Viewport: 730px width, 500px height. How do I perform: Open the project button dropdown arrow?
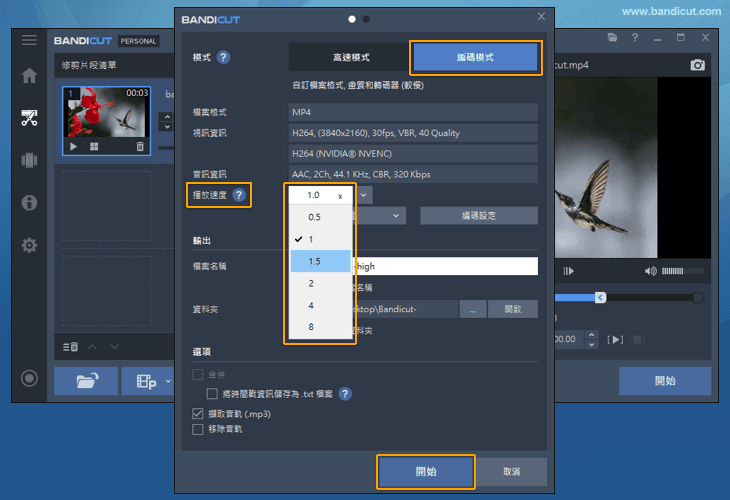168,381
